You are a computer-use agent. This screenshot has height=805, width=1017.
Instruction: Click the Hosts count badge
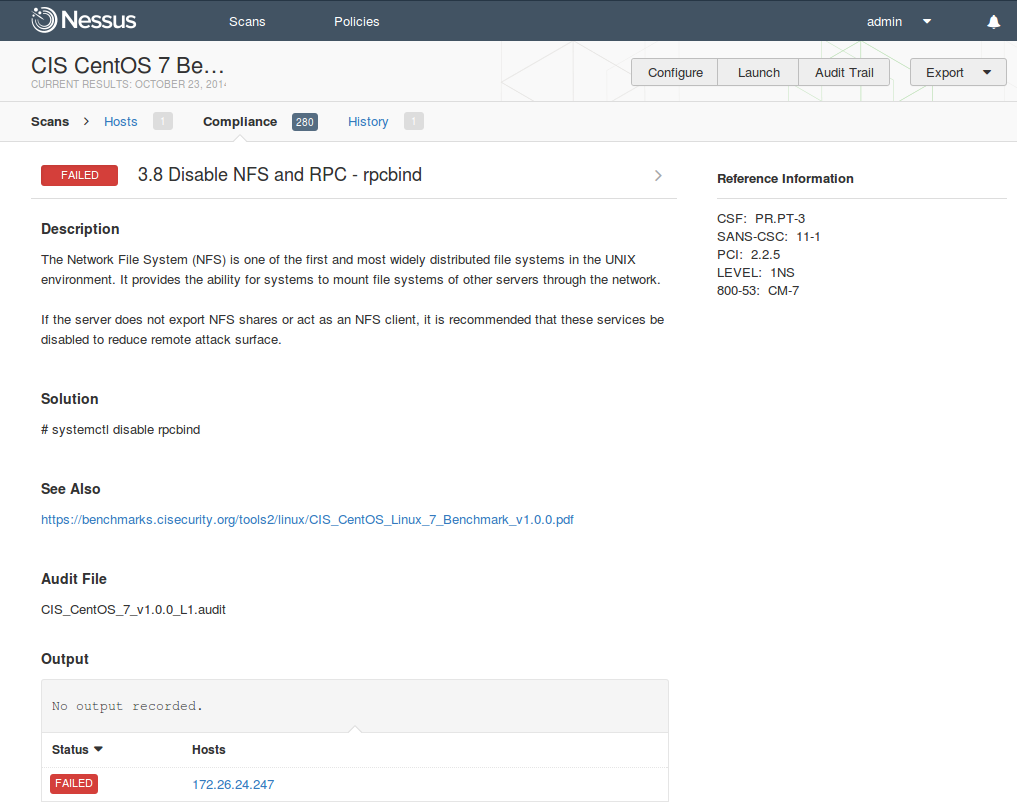pyautogui.click(x=162, y=122)
